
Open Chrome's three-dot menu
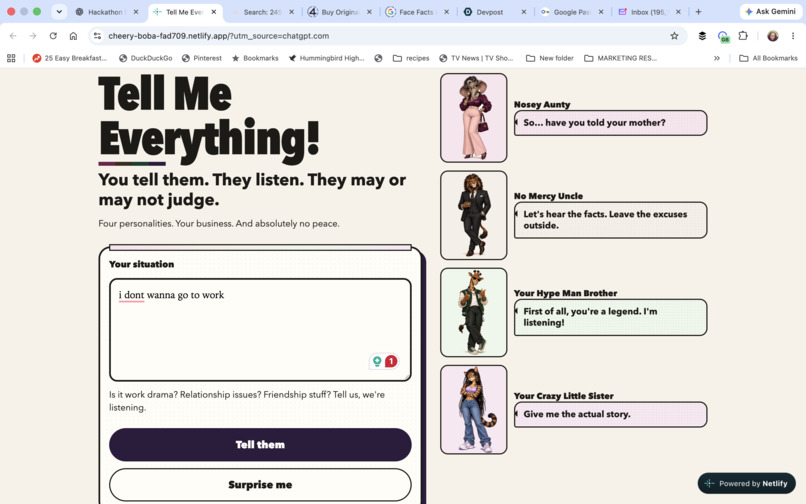(x=793, y=36)
